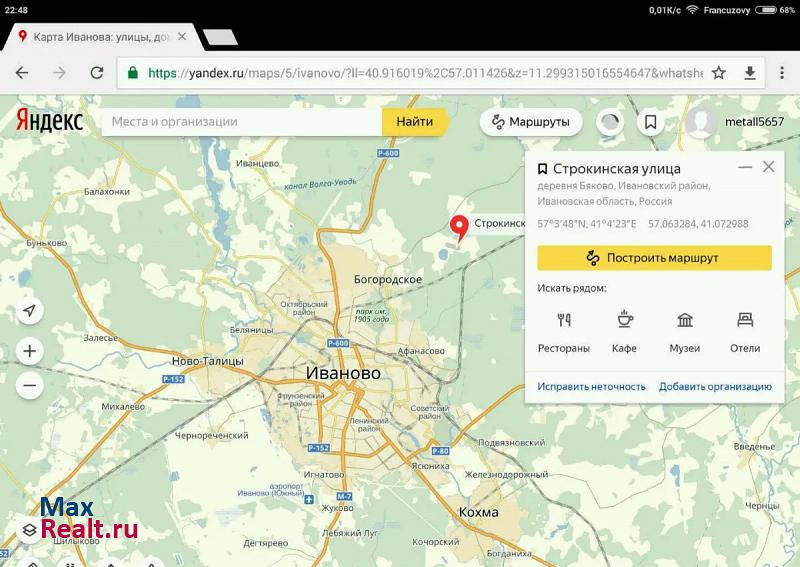Search nearby Отели
Viewport: 800px width, 567px height.
pyautogui.click(x=745, y=332)
